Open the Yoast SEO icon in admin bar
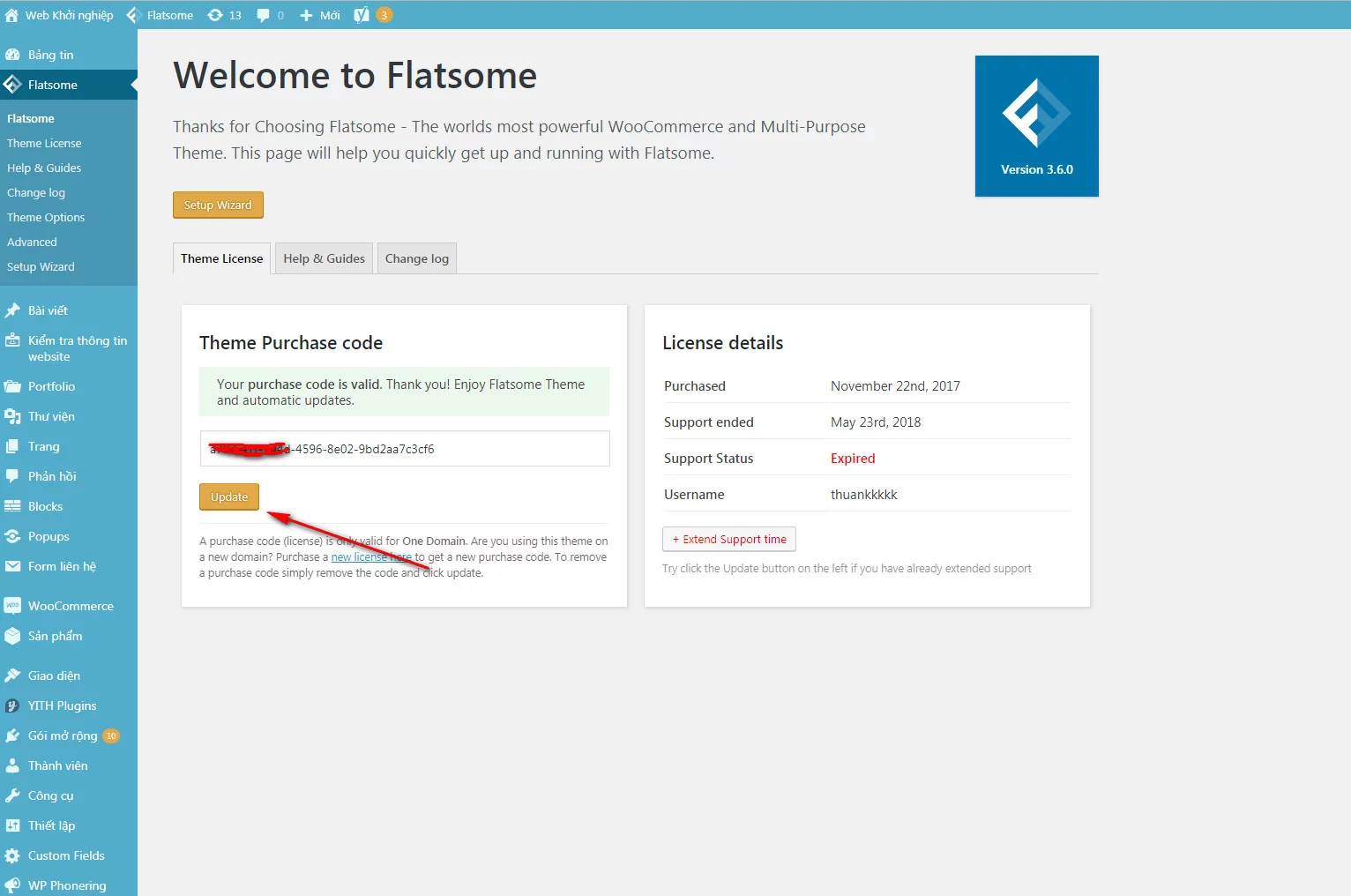 [x=362, y=15]
